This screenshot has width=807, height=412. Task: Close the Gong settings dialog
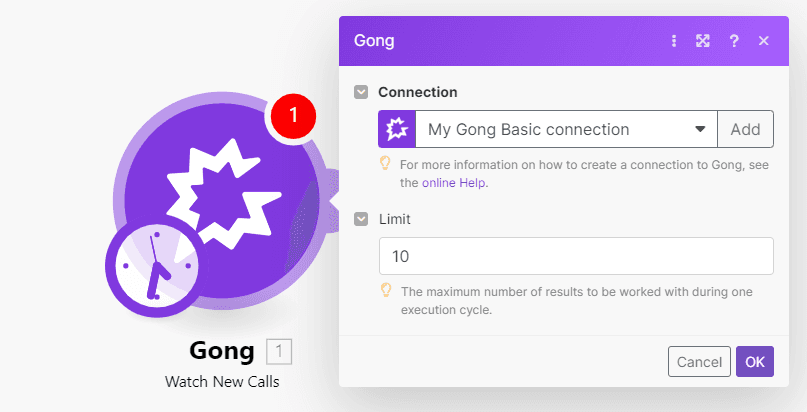pos(764,41)
